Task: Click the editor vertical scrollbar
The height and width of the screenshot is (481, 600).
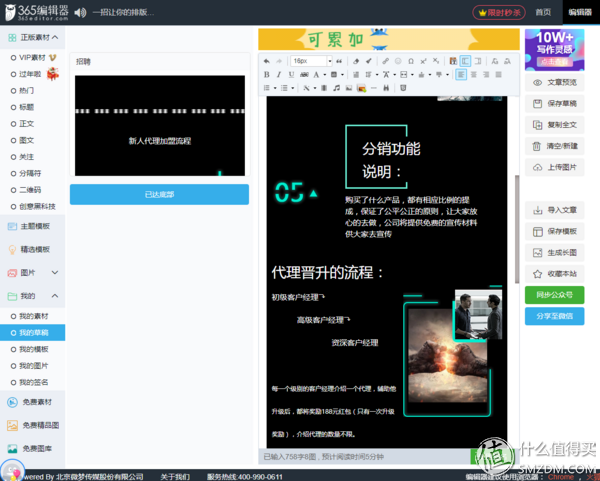Action: pos(517,230)
